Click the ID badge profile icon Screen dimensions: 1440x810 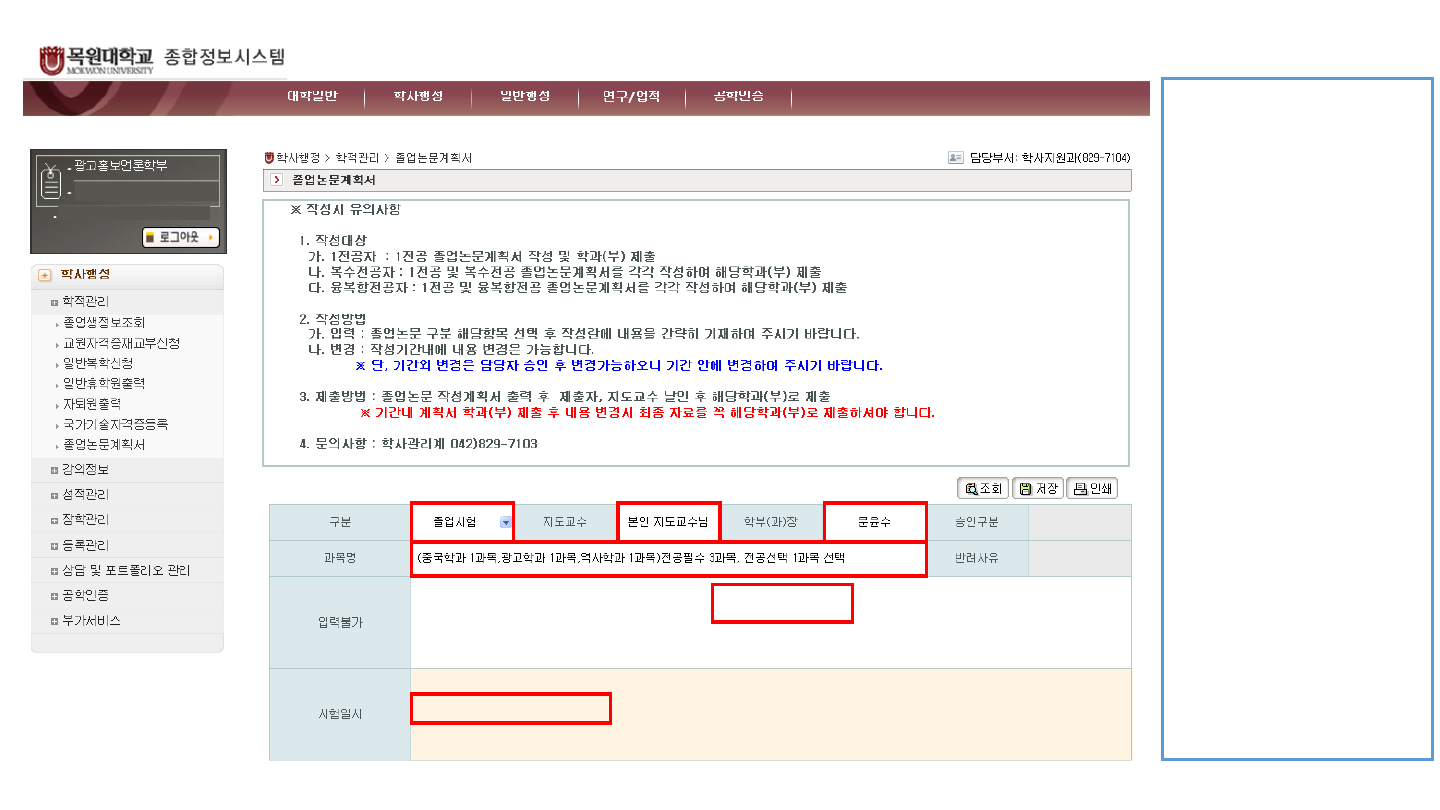click(x=51, y=183)
